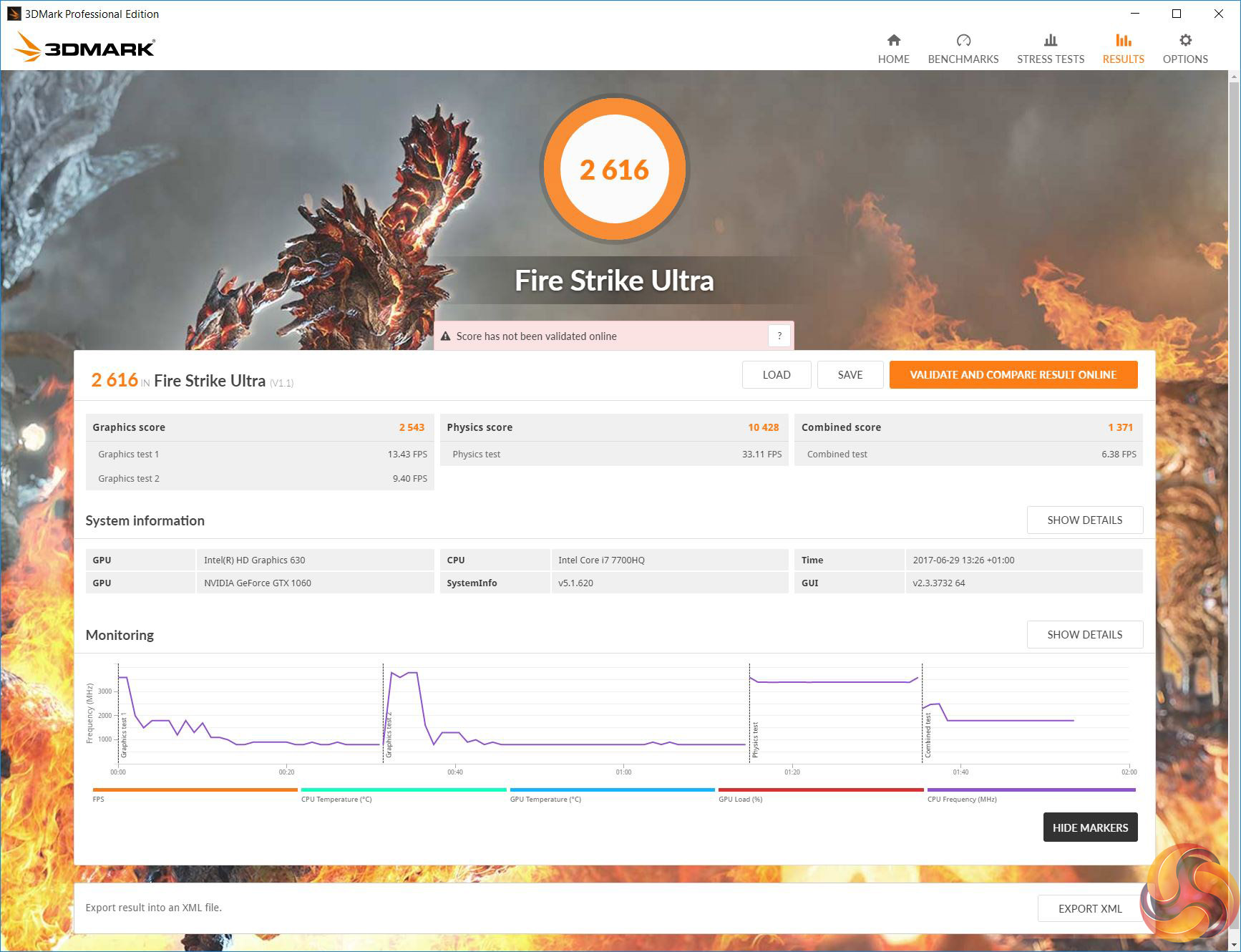Click the System information heading
Screen dimensions: 1241x952
coord(145,521)
